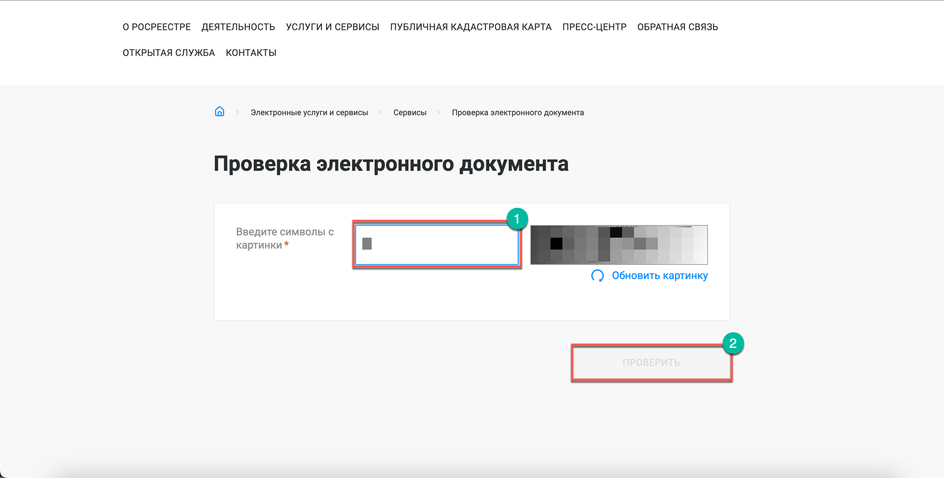This screenshot has height=478, width=944.
Task: Open the ОТКРЫТАЯ СЛУЖБА menu item
Action: click(169, 53)
